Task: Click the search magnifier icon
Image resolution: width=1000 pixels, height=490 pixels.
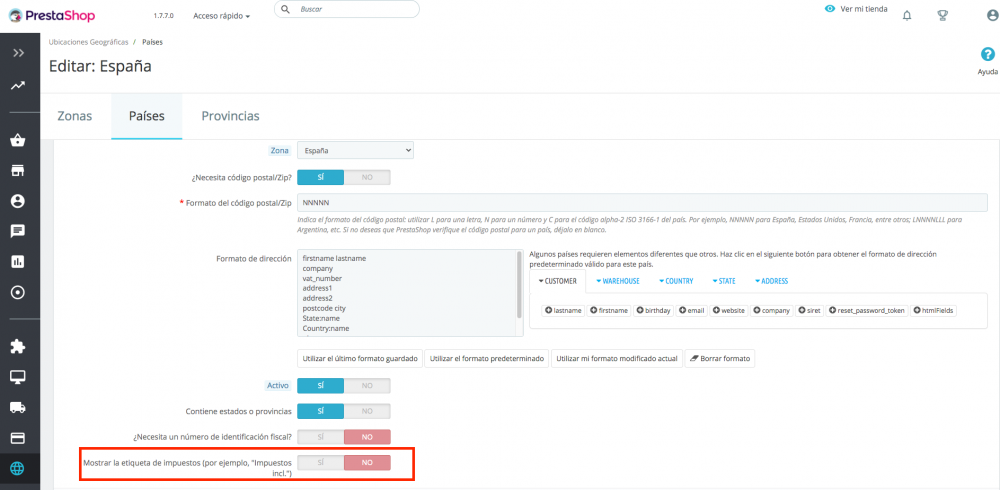Action: (285, 10)
